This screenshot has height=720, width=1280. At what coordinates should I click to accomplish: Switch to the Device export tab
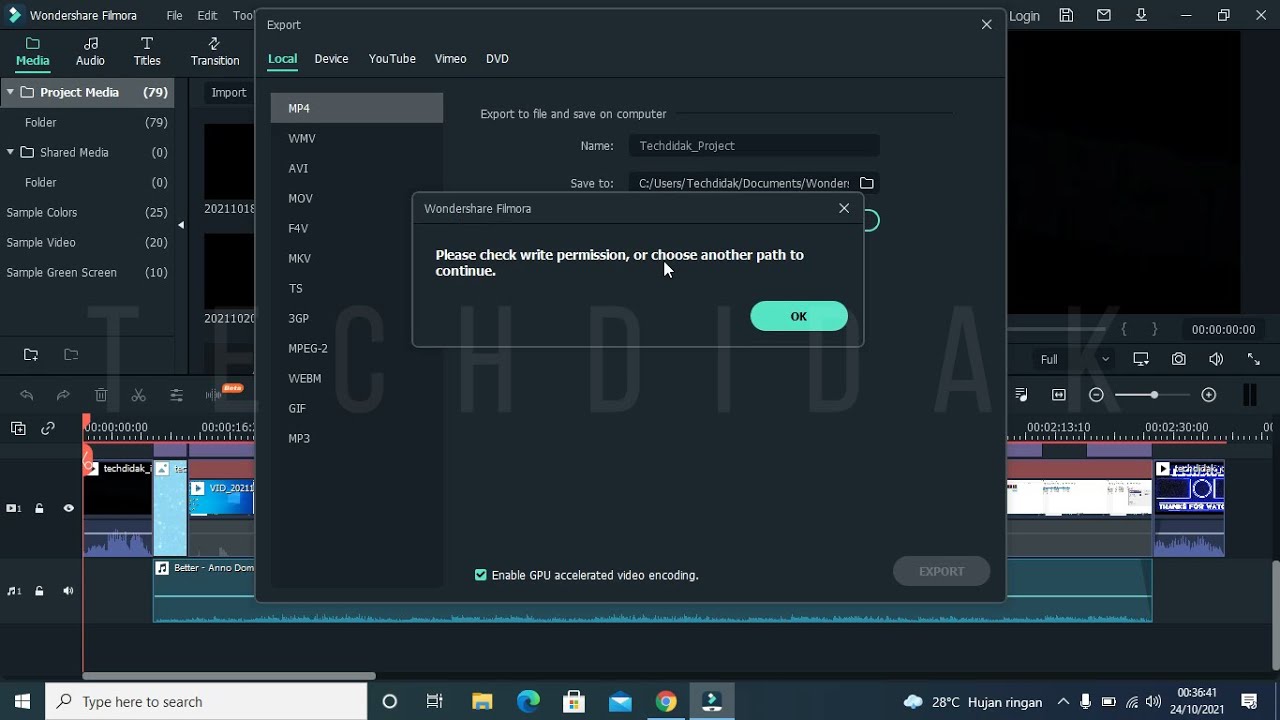(x=331, y=59)
